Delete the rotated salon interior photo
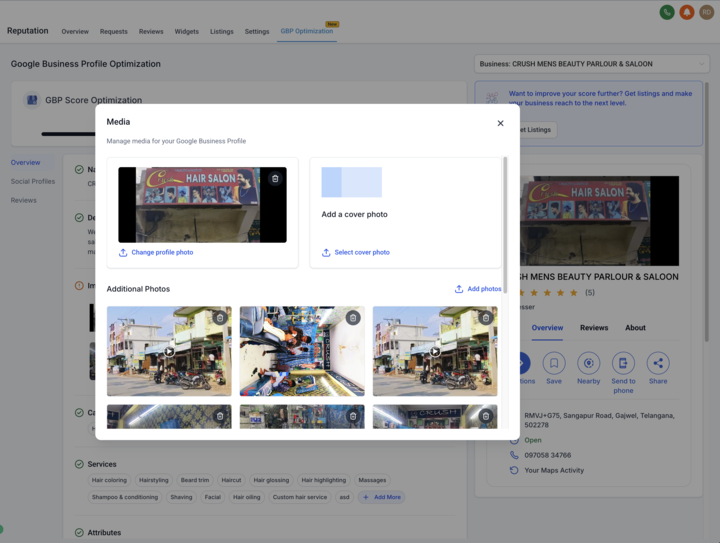720x543 pixels. 353,318
